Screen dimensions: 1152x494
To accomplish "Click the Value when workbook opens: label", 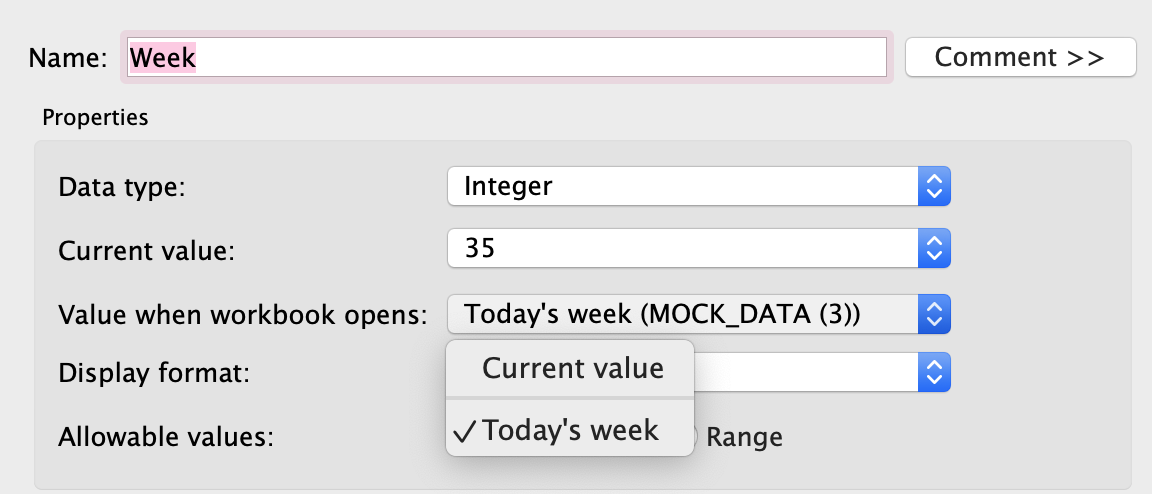I will point(242,314).
